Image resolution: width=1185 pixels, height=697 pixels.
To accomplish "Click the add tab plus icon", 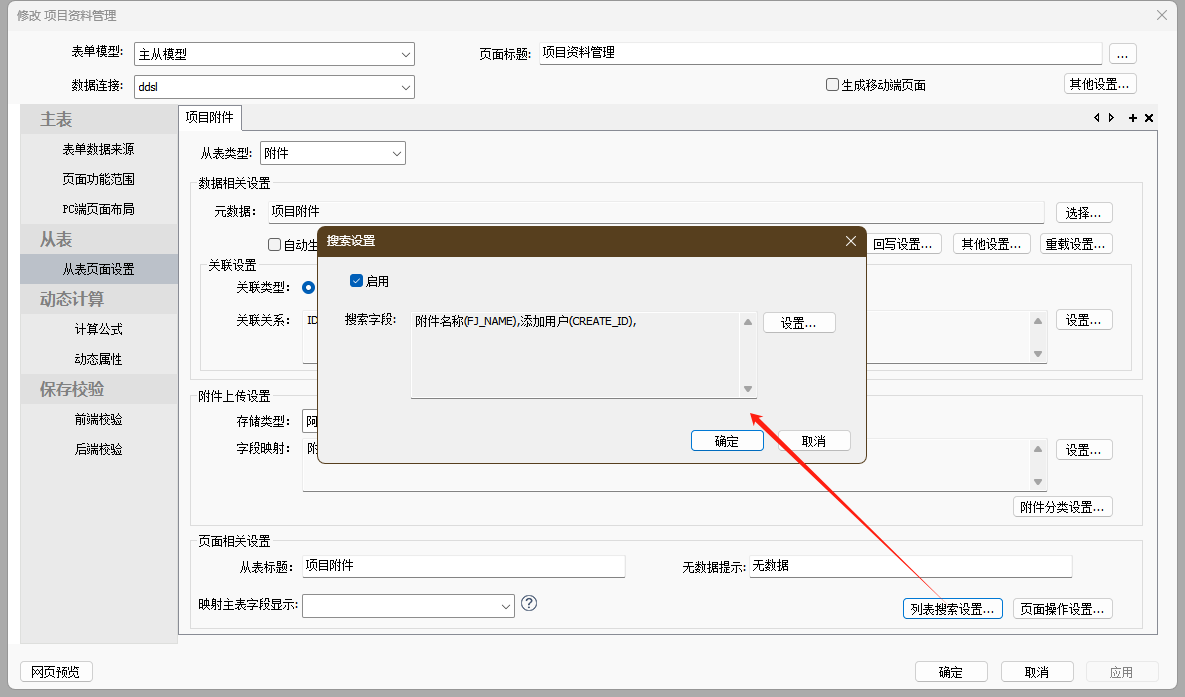I will (1133, 118).
